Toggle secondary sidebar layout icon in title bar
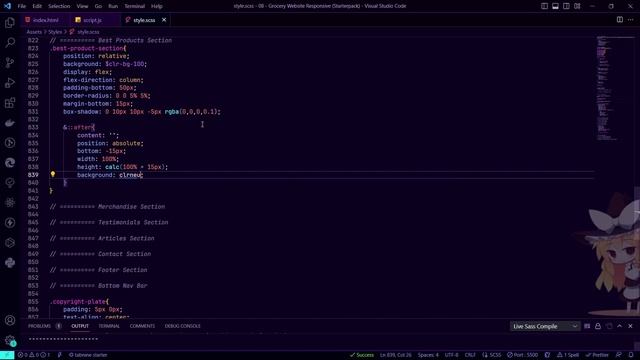This screenshot has height=360, width=640. (x=566, y=6)
